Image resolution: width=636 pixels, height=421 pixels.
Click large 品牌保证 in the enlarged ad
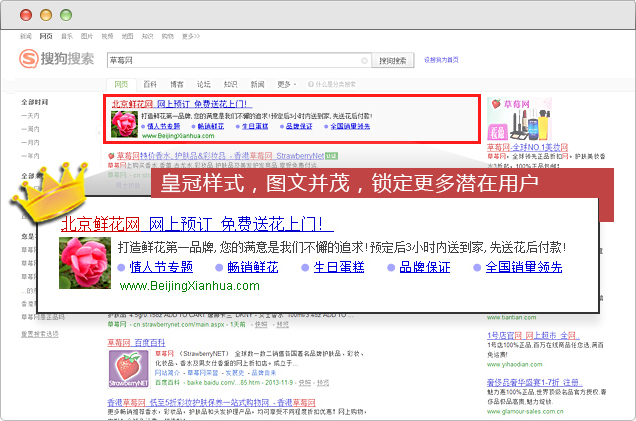pyautogui.click(x=425, y=267)
